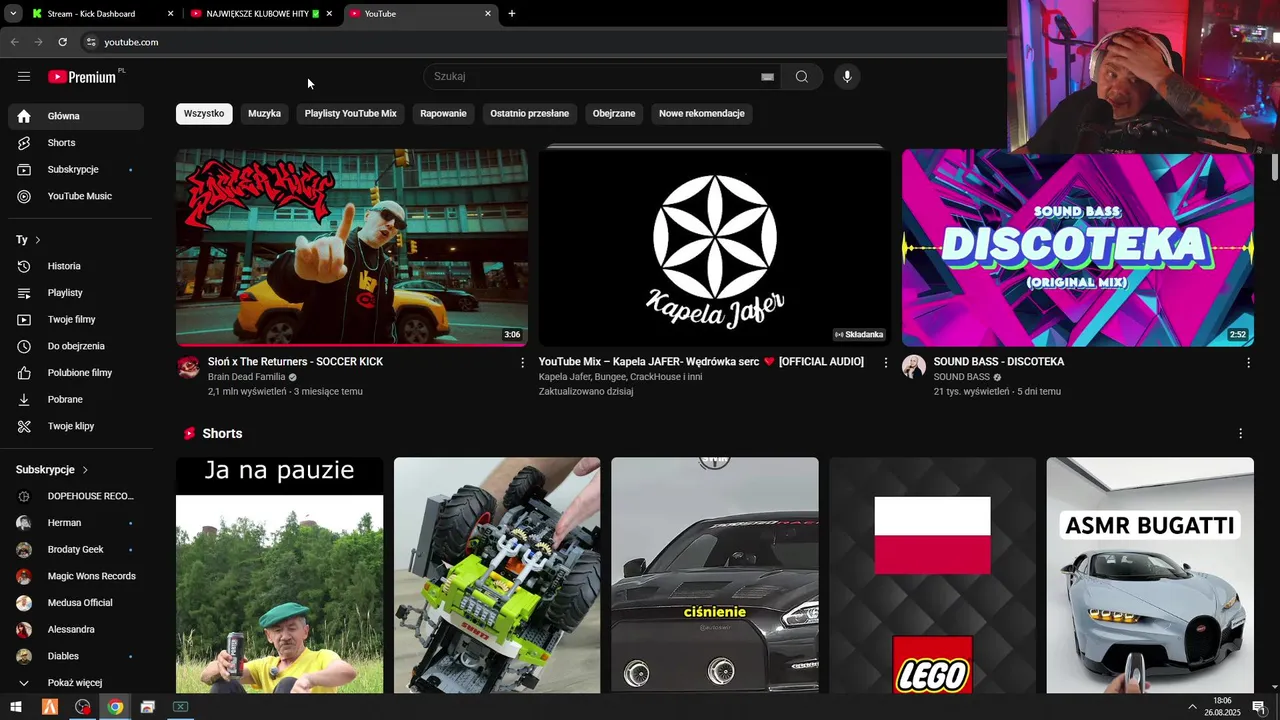Select Nowe rekomendacje chip
The image size is (1280, 720).
pyautogui.click(x=702, y=114)
